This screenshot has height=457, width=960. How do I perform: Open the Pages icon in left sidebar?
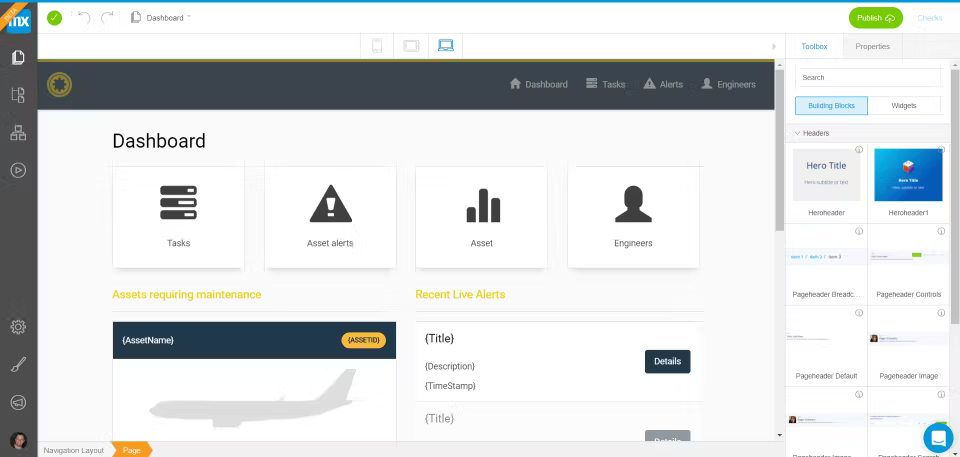tap(18, 58)
